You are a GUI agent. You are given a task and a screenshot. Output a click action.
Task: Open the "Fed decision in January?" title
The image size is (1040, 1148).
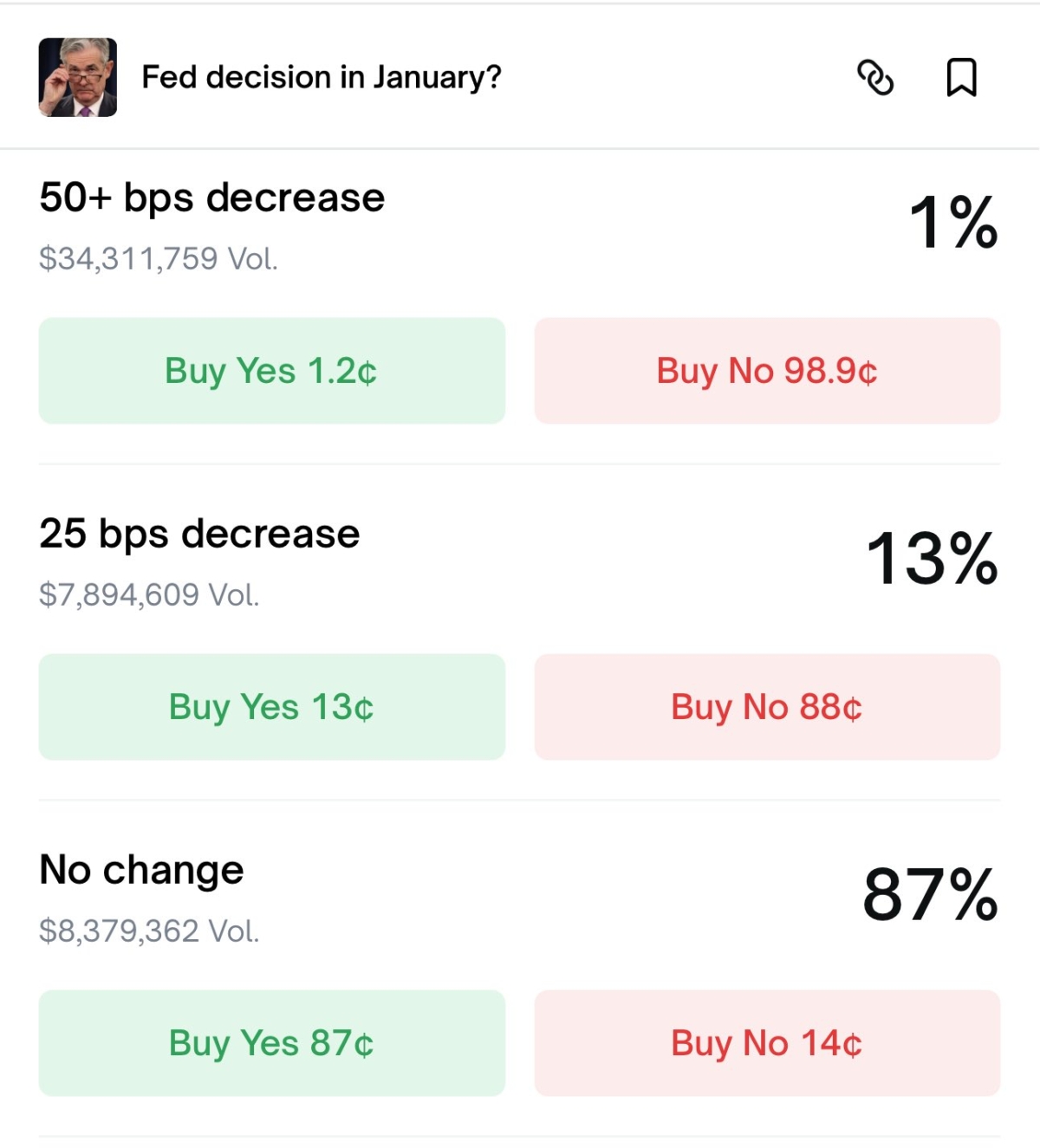(x=322, y=77)
